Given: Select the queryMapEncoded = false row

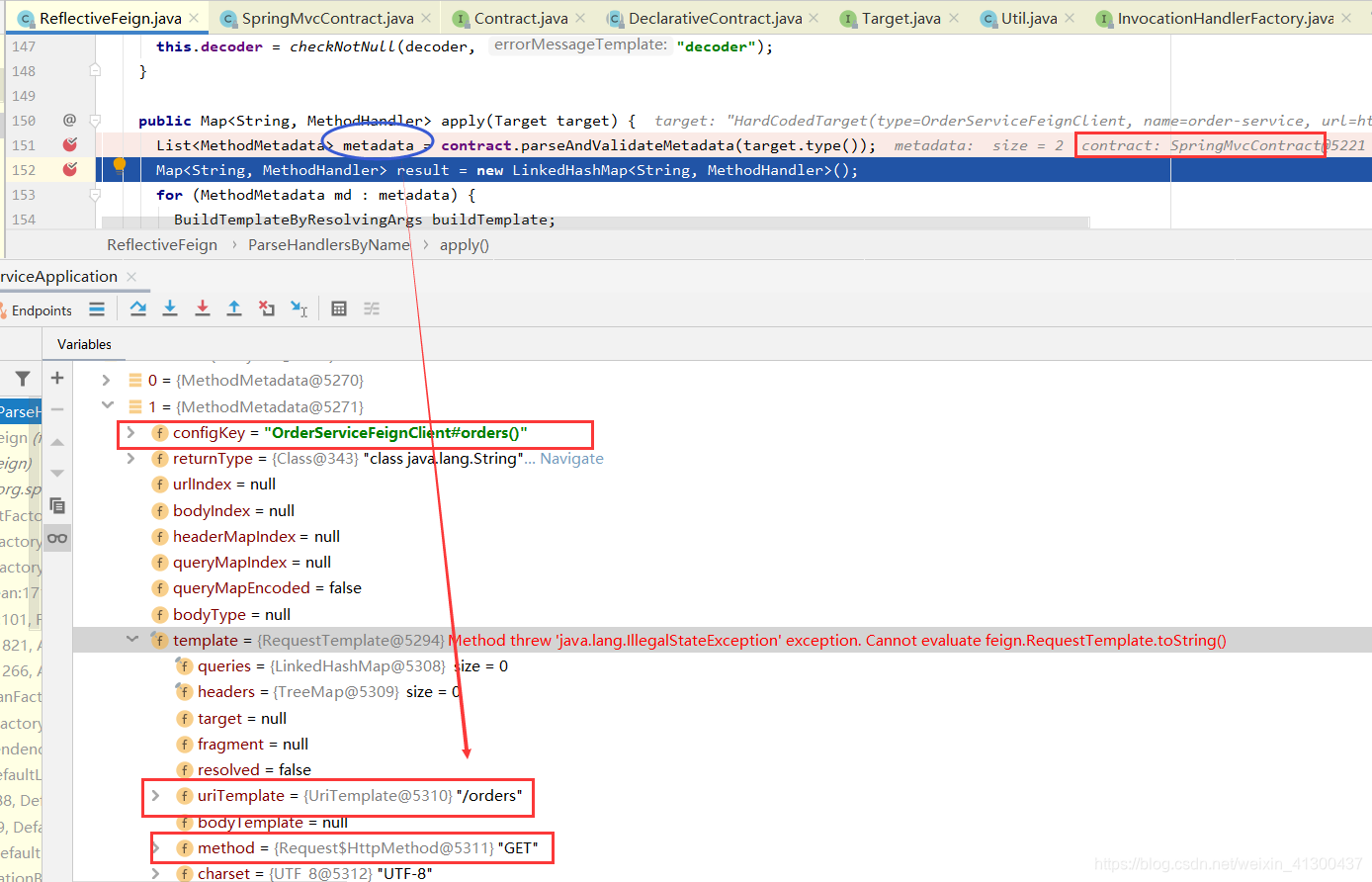Looking at the screenshot, I should (723, 587).
